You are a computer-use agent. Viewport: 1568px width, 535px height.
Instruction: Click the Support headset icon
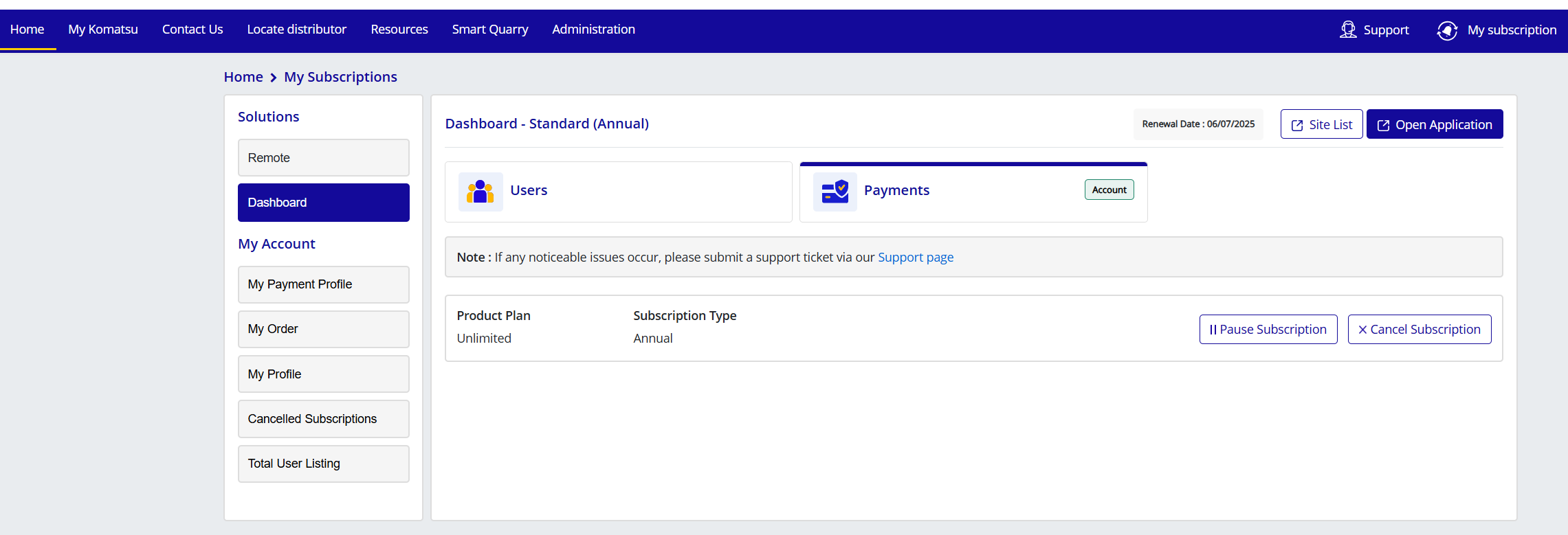tap(1348, 30)
